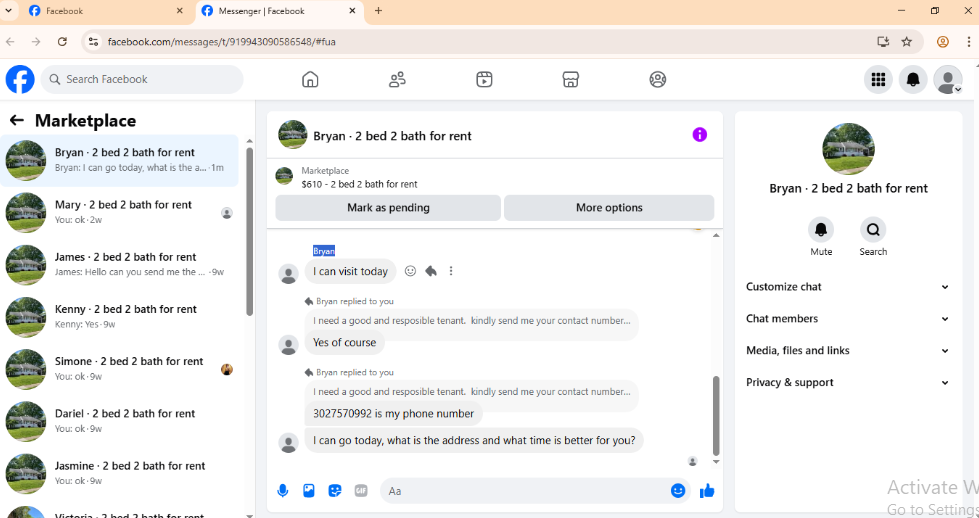Open a new browser tab
This screenshot has height=518, width=979.
click(x=378, y=11)
